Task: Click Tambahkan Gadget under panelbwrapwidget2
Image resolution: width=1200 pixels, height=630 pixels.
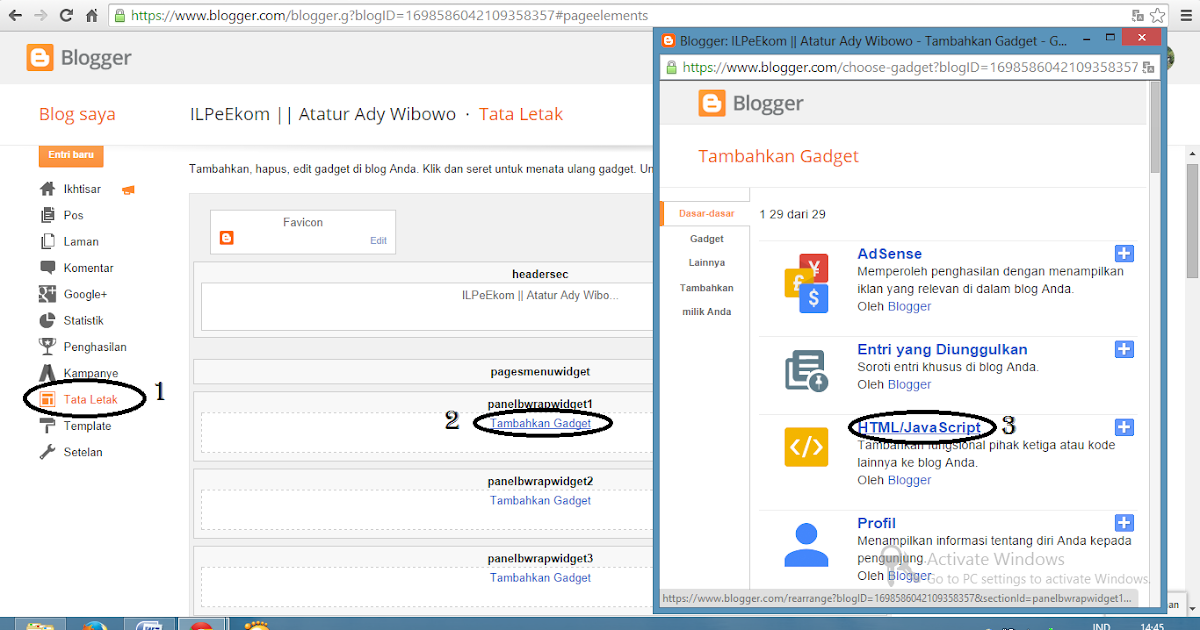Action: pos(540,500)
